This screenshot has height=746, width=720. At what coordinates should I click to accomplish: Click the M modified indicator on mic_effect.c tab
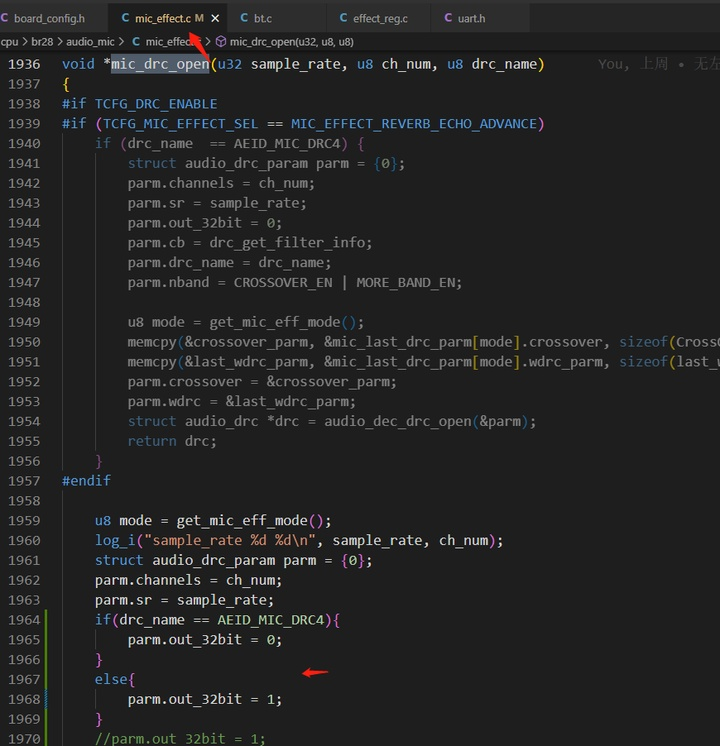[x=199, y=18]
